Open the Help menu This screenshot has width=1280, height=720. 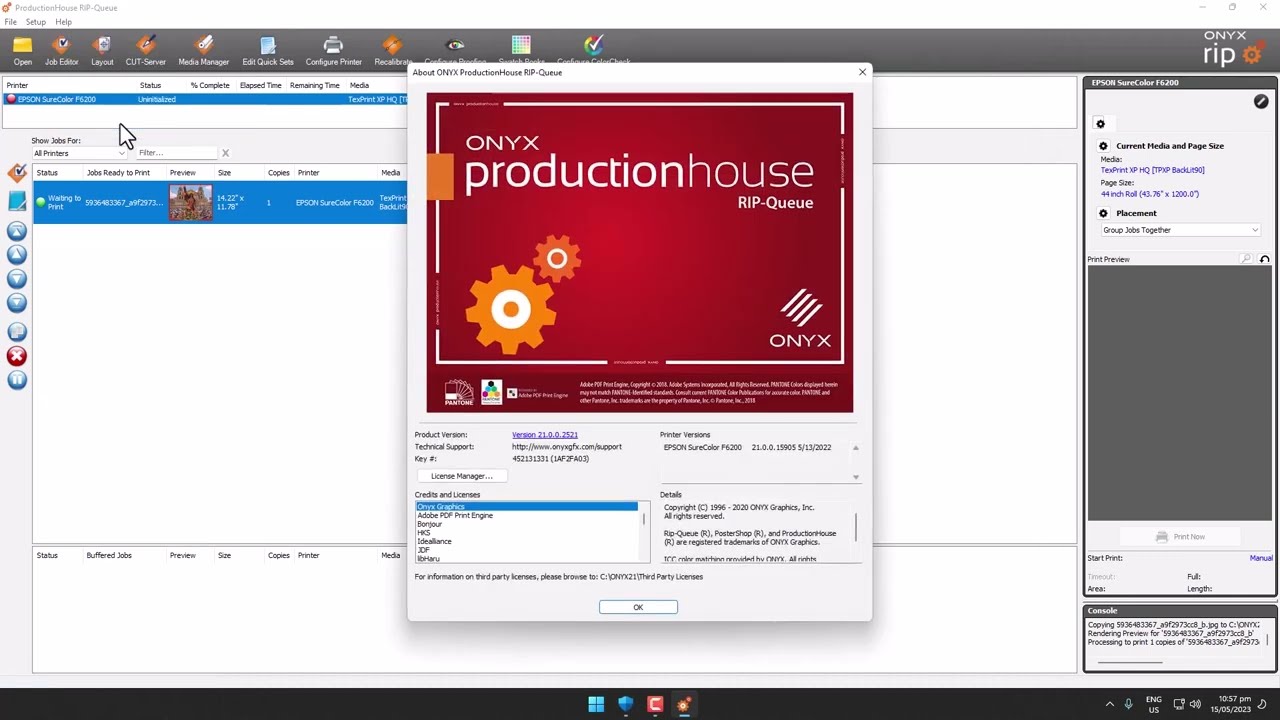point(63,22)
